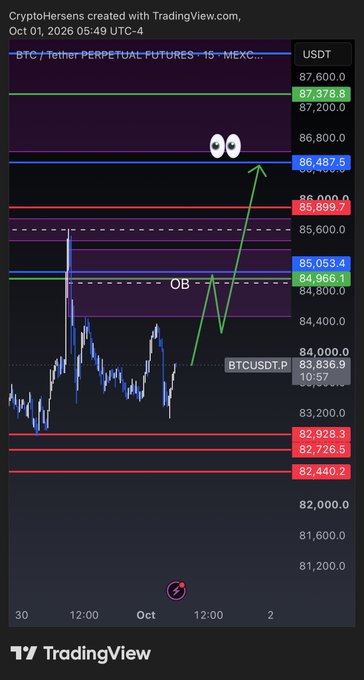Click the 81,600.0 price scale value
The image size is (364, 680).
click(322, 536)
